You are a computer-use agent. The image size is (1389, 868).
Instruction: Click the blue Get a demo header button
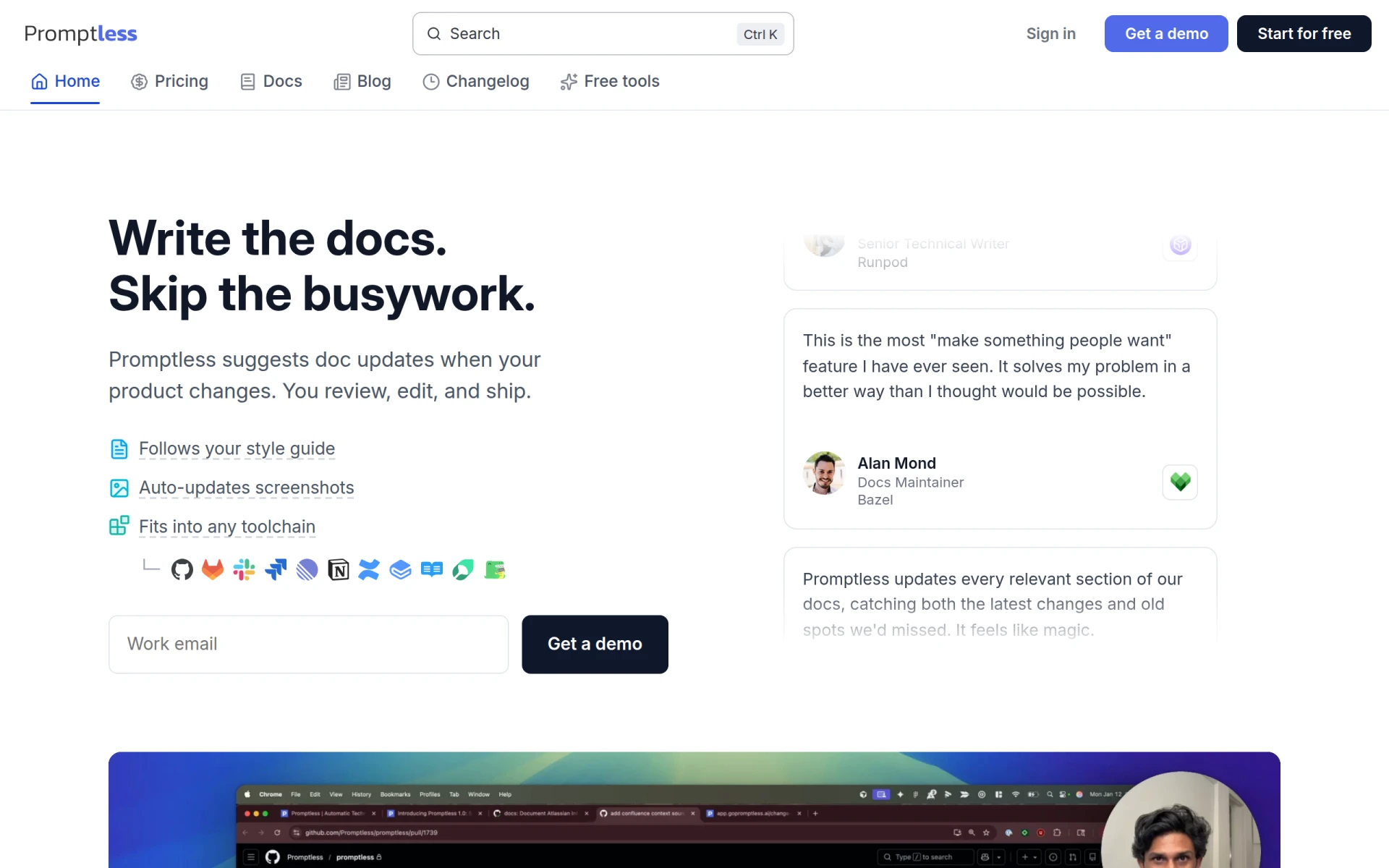click(1166, 33)
